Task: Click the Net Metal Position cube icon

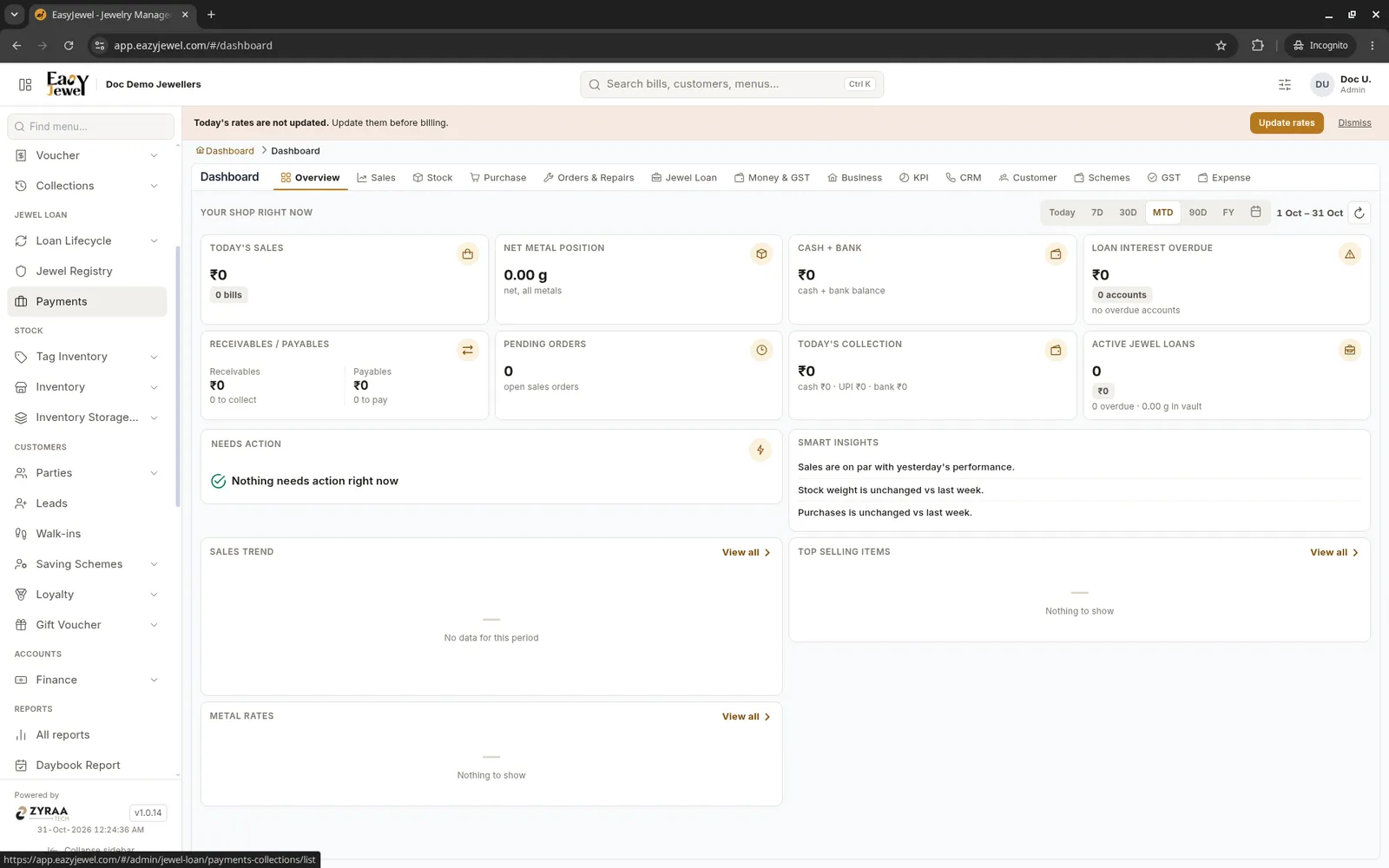Action: (x=761, y=254)
